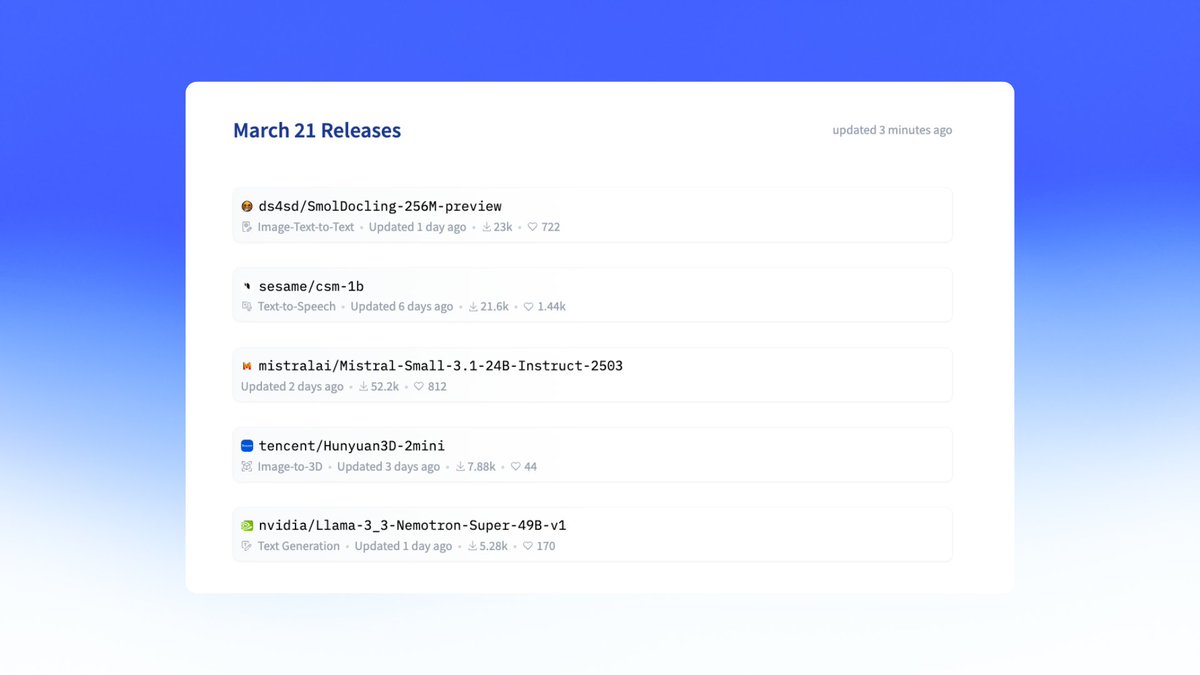
Task: Open the tencent/Hunyuan3D-2mini model link
Action: tap(352, 446)
